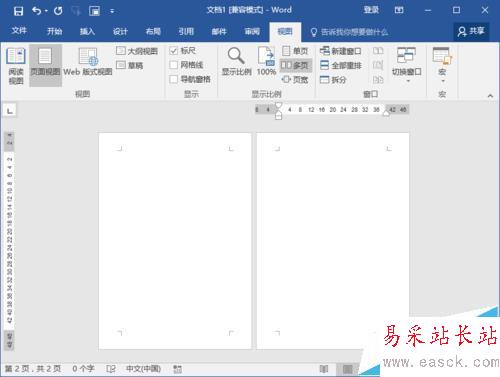Select Print Layout button in status bar
The image size is (500, 377).
coord(347,369)
